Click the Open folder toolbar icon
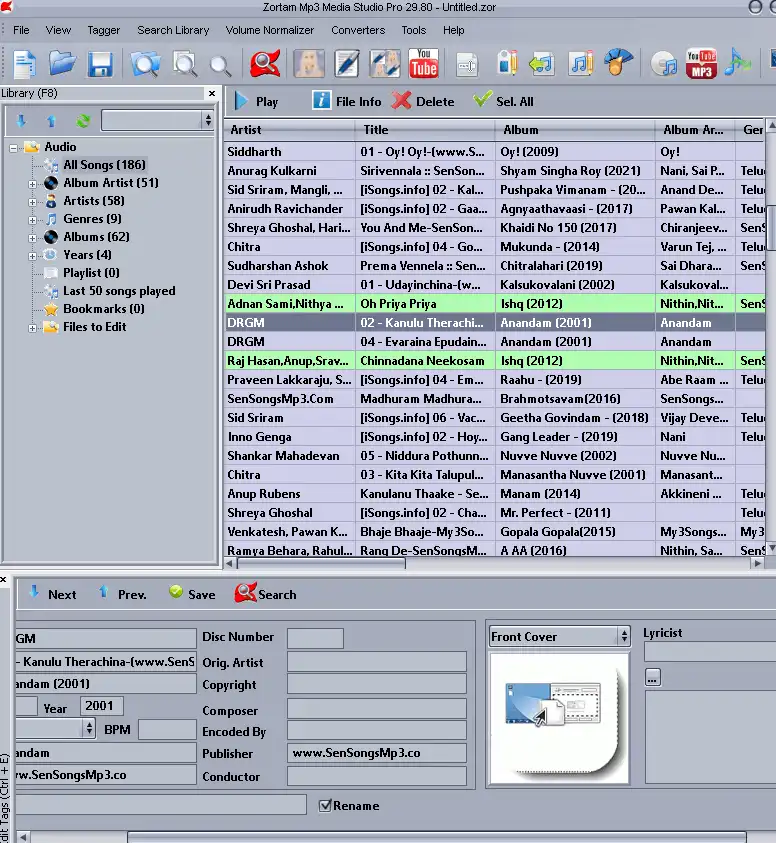 click(x=62, y=64)
